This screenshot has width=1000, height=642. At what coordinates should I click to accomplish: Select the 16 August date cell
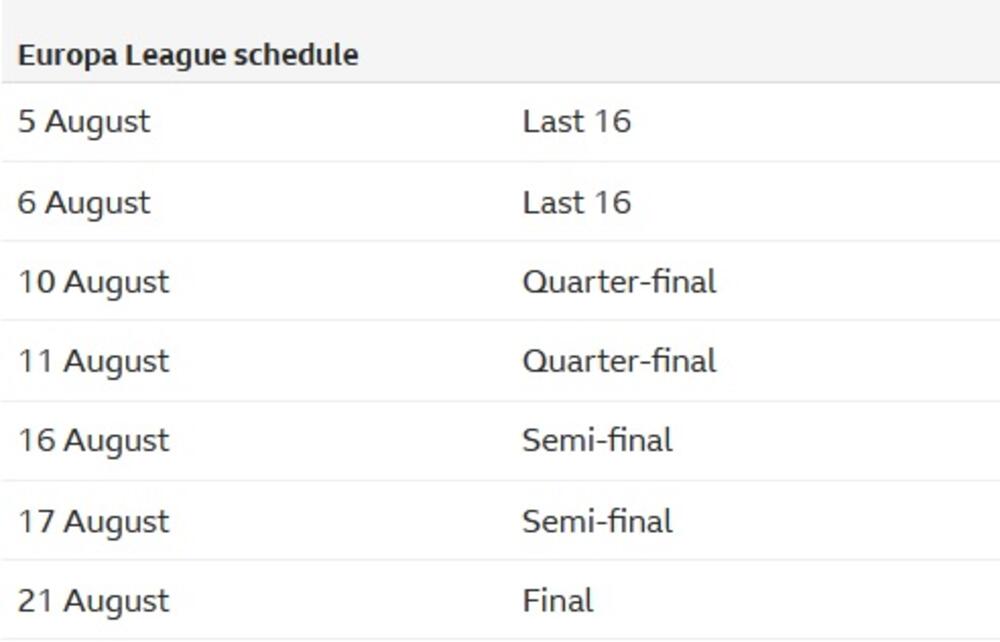click(94, 441)
